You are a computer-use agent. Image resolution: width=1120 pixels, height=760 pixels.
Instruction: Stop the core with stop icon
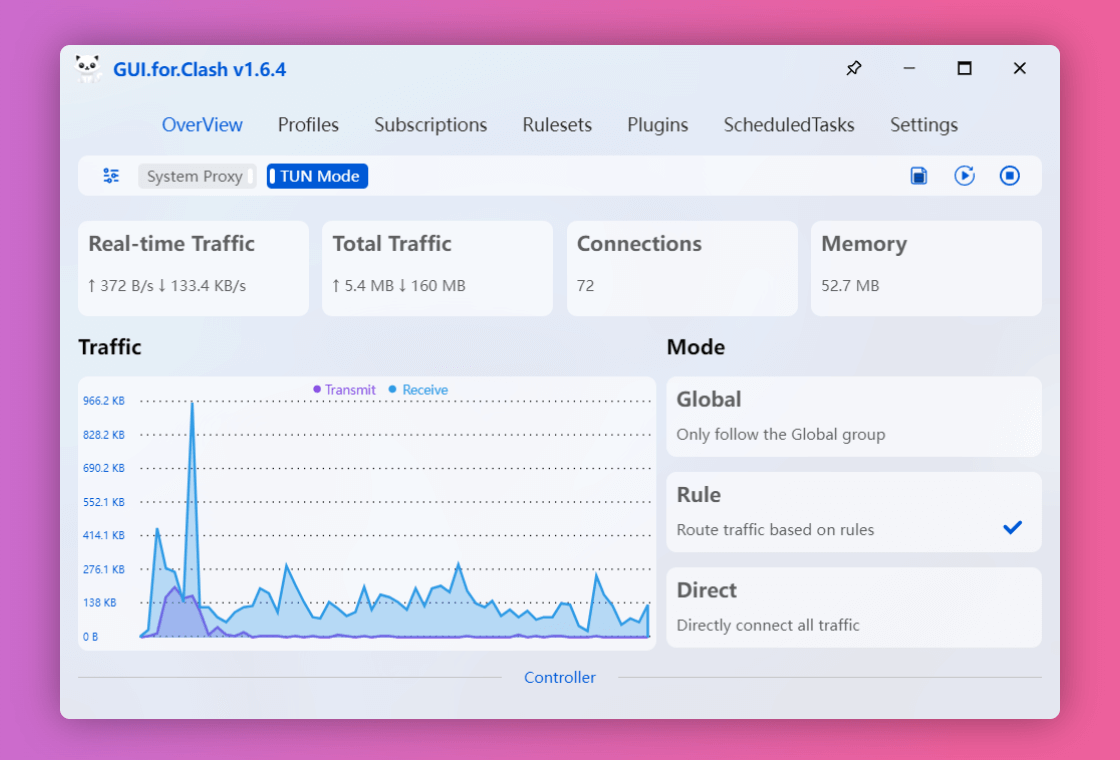click(1009, 176)
